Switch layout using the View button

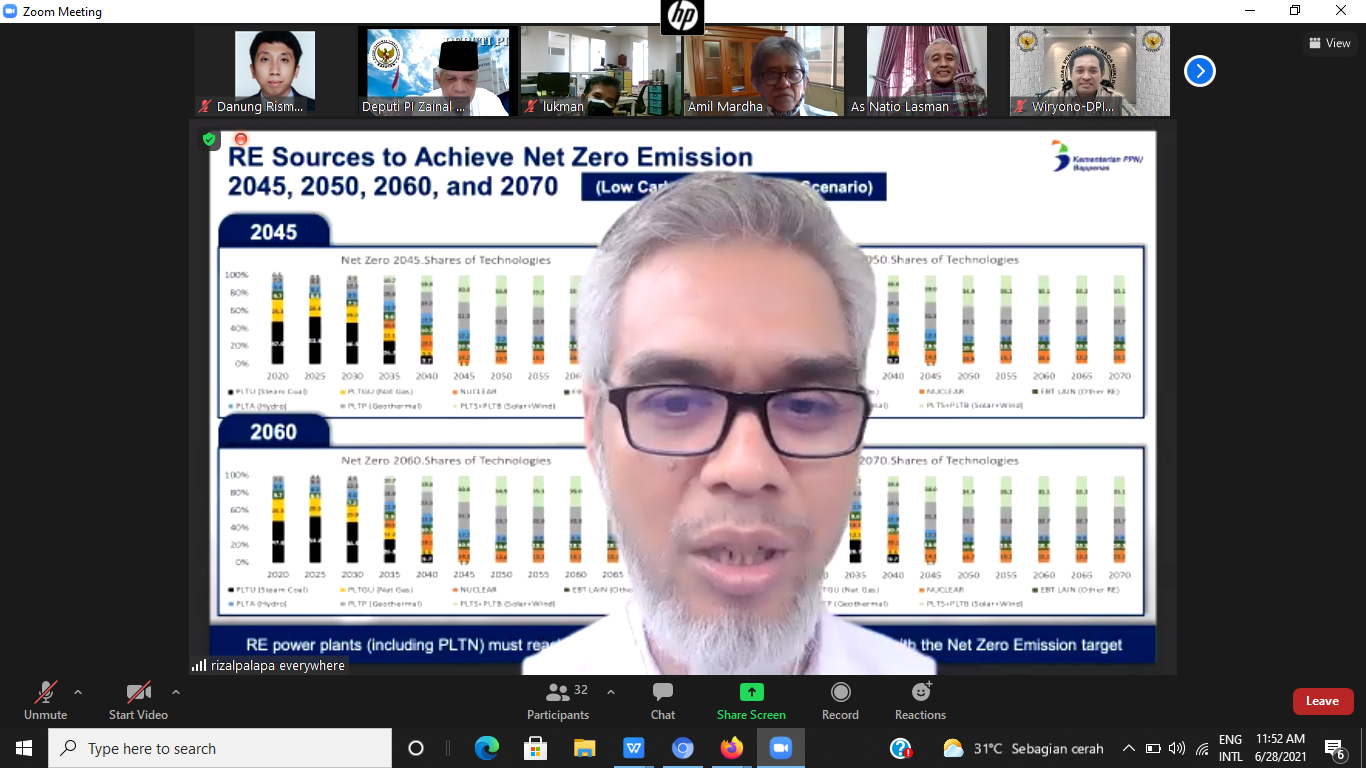1330,43
